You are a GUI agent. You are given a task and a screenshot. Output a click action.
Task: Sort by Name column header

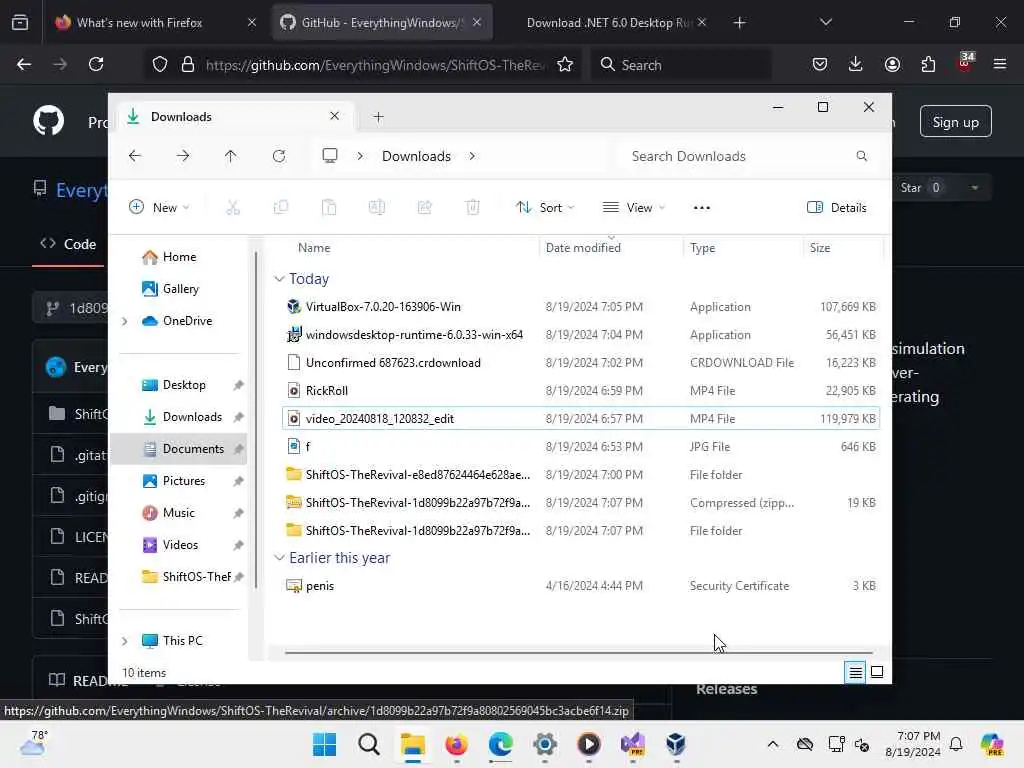[314, 248]
